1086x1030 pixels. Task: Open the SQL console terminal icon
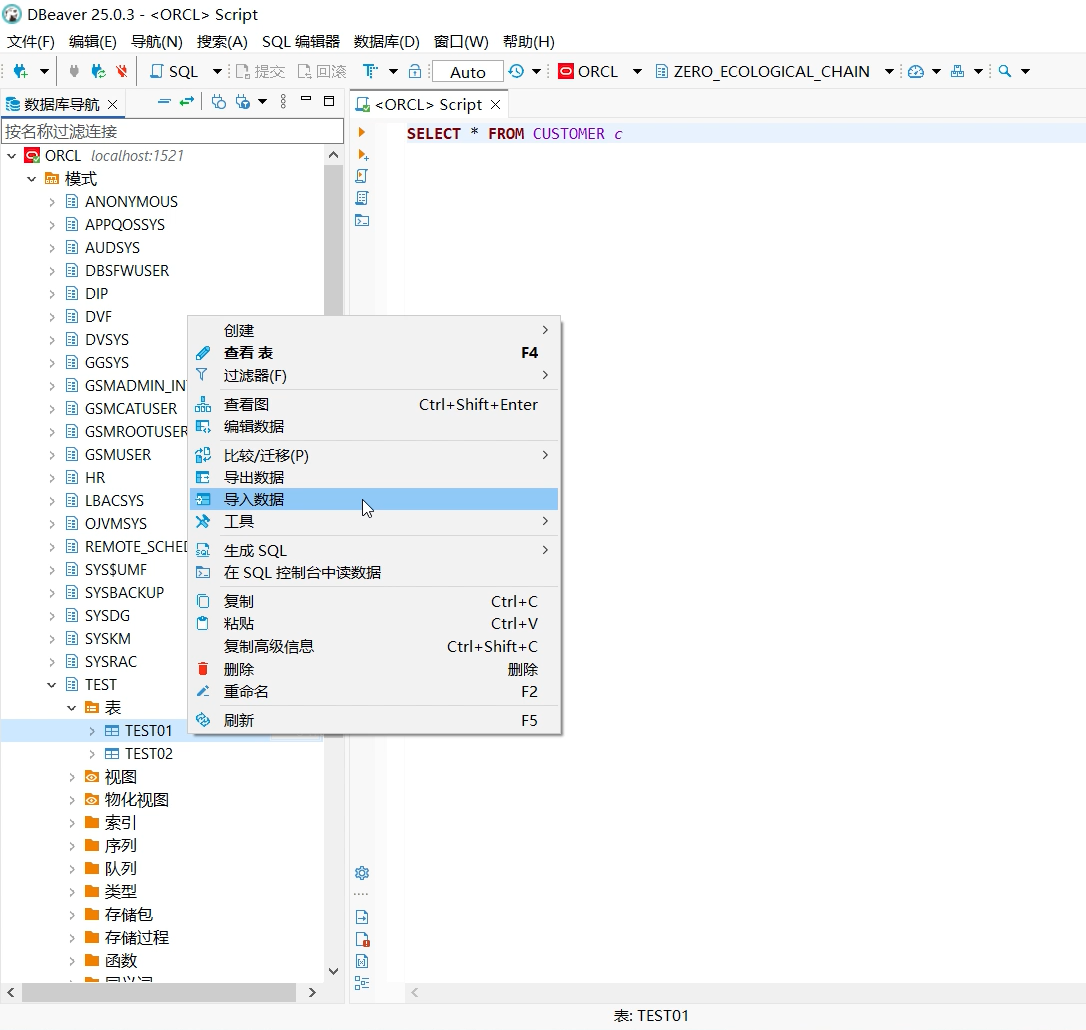point(362,220)
